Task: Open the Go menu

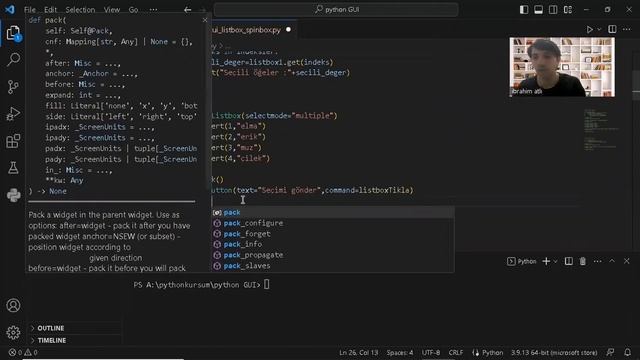Action: pyautogui.click(x=133, y=9)
